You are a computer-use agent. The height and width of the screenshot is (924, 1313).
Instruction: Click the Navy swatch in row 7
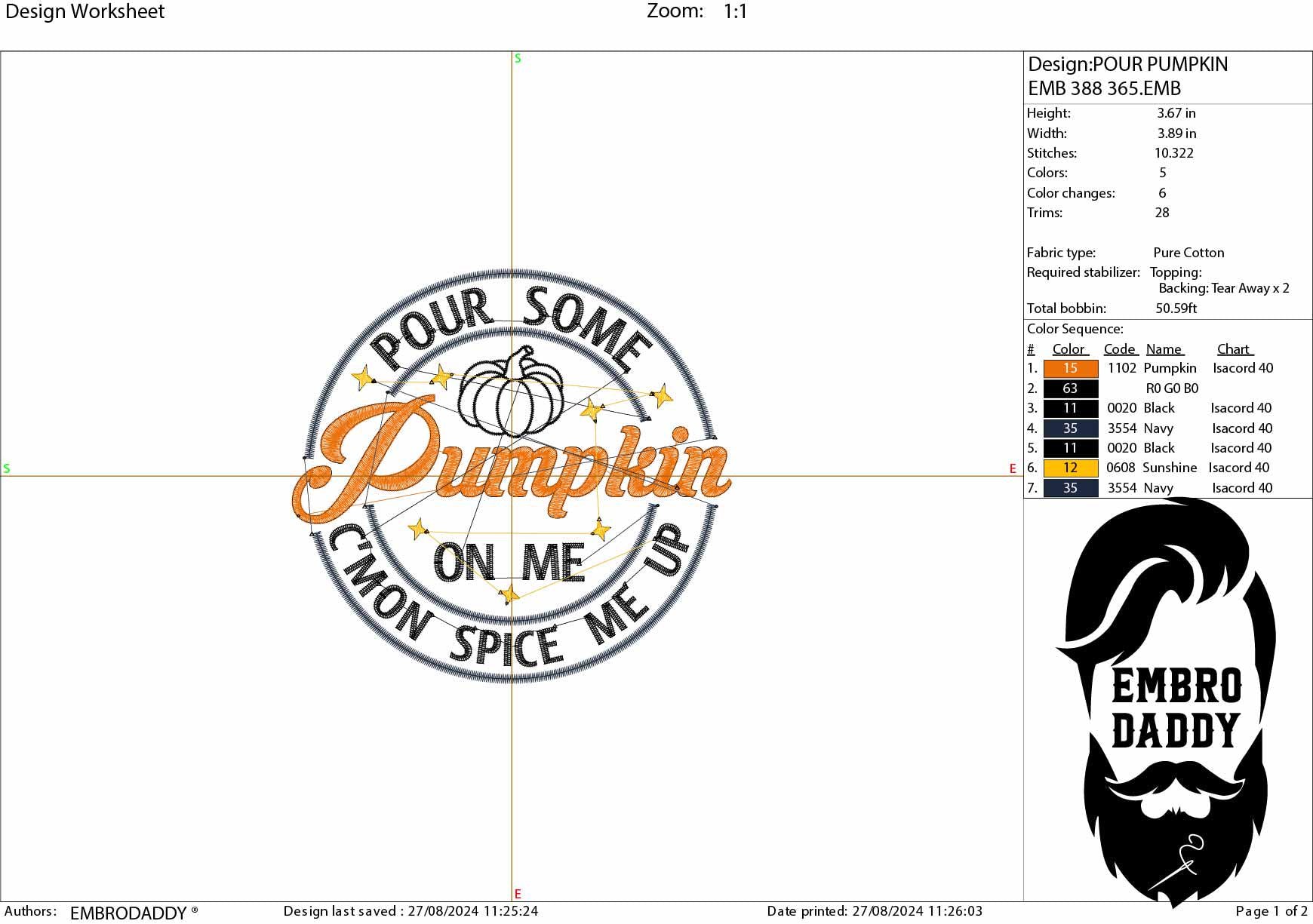coord(1070,488)
